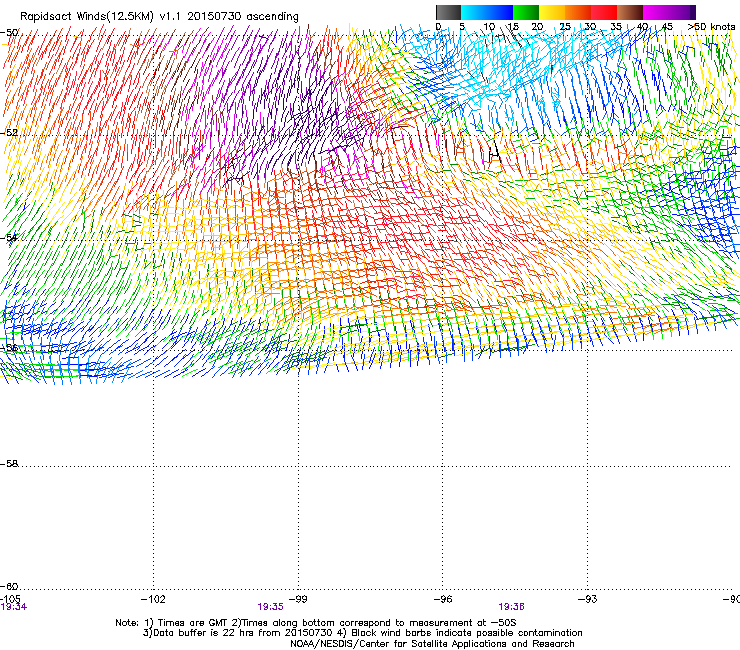
Task: Select the orange 25-30 knots color bar segment
Action: (x=578, y=12)
